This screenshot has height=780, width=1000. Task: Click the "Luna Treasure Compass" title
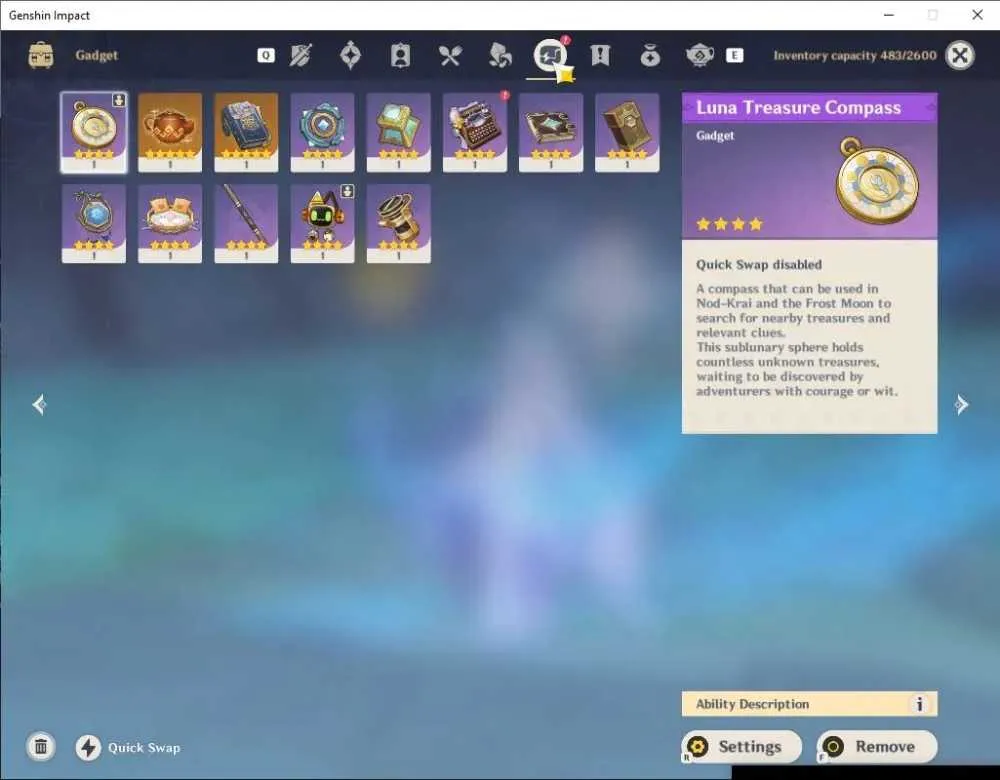point(798,108)
